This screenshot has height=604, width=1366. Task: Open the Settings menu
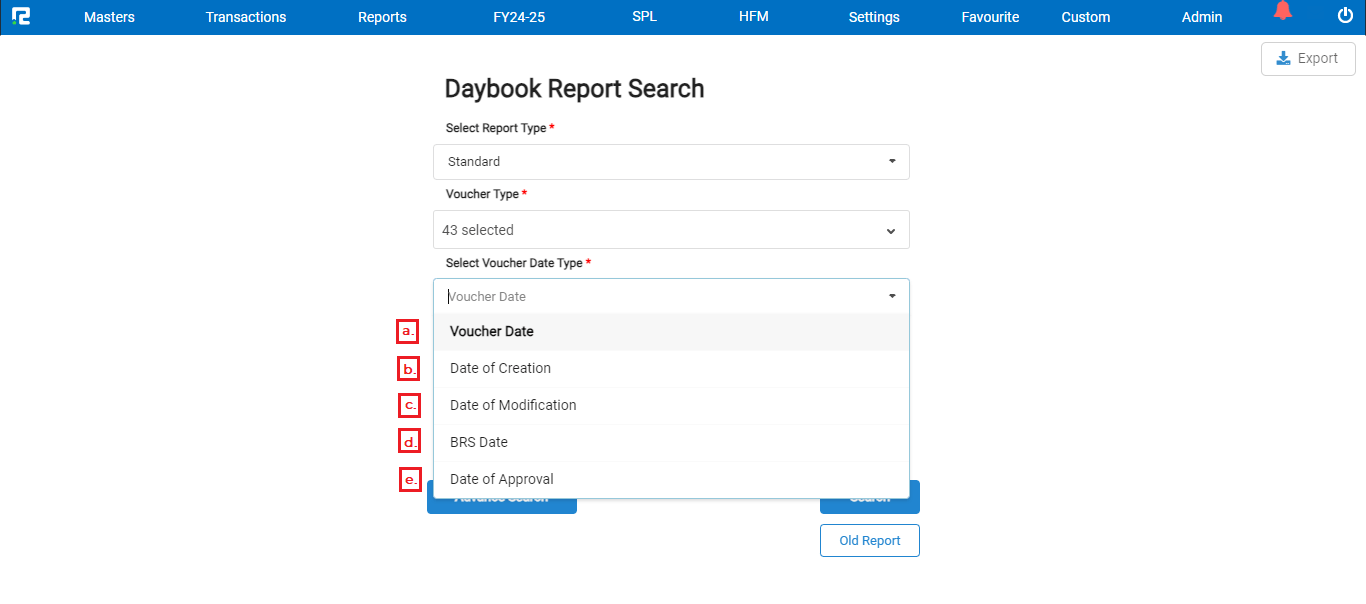click(x=874, y=17)
